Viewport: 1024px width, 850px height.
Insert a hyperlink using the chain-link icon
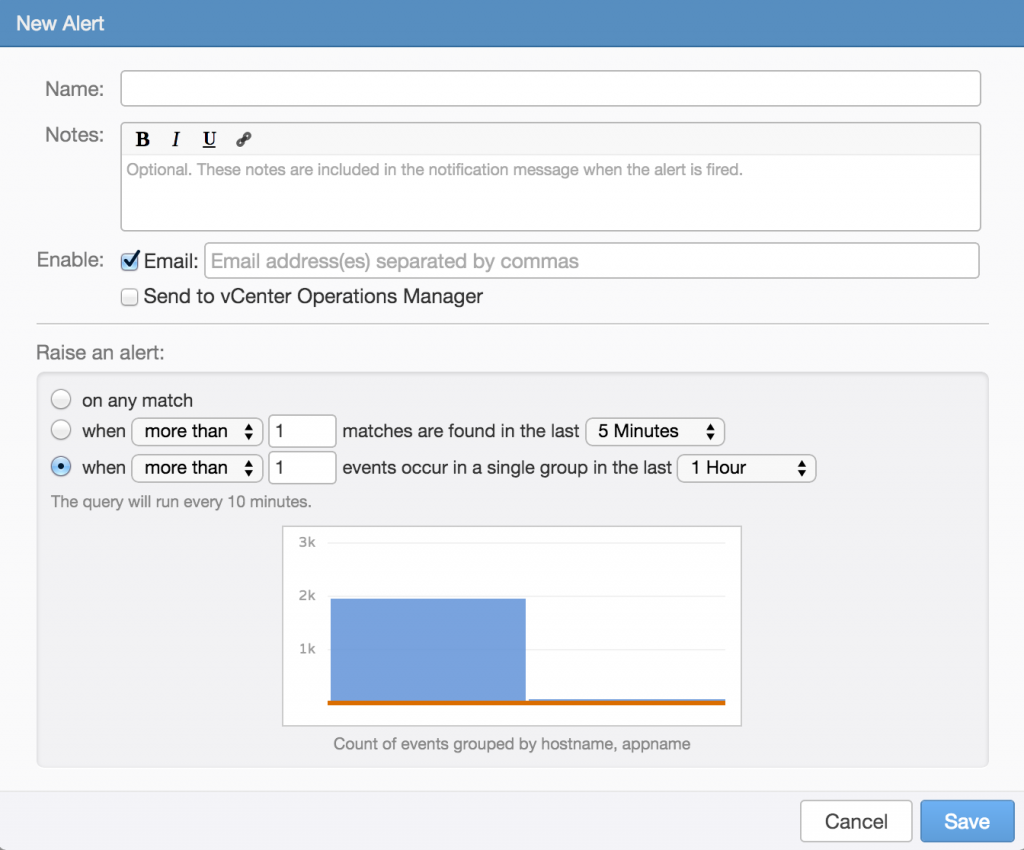tap(242, 139)
